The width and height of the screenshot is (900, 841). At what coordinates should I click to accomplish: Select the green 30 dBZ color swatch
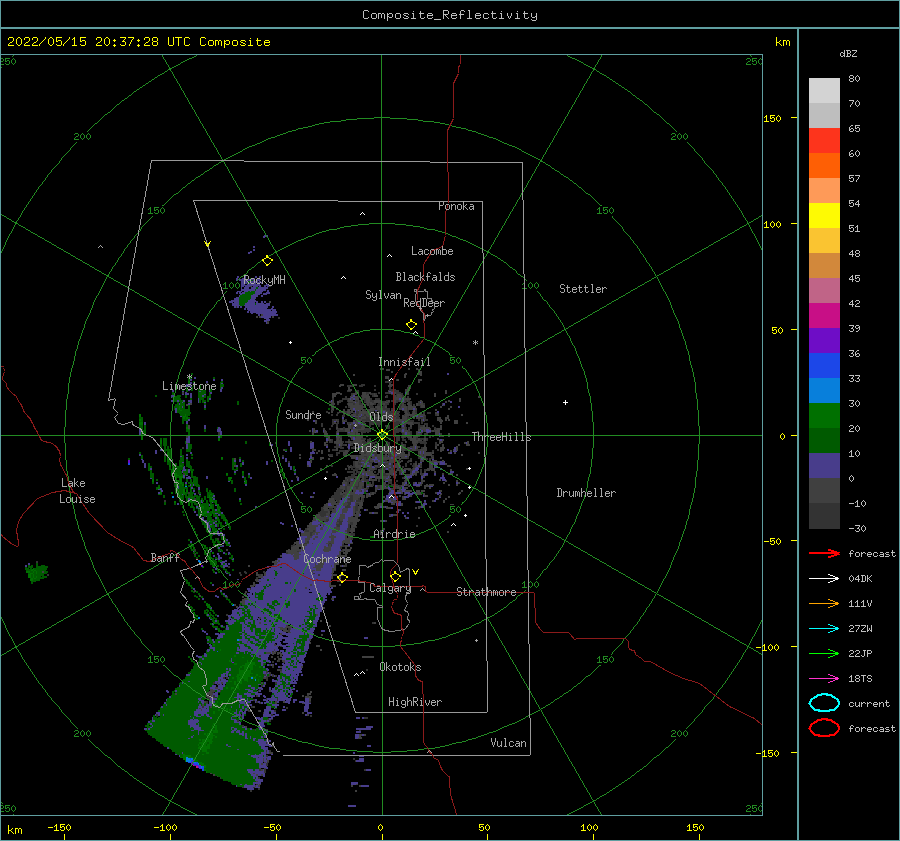pyautogui.click(x=824, y=415)
